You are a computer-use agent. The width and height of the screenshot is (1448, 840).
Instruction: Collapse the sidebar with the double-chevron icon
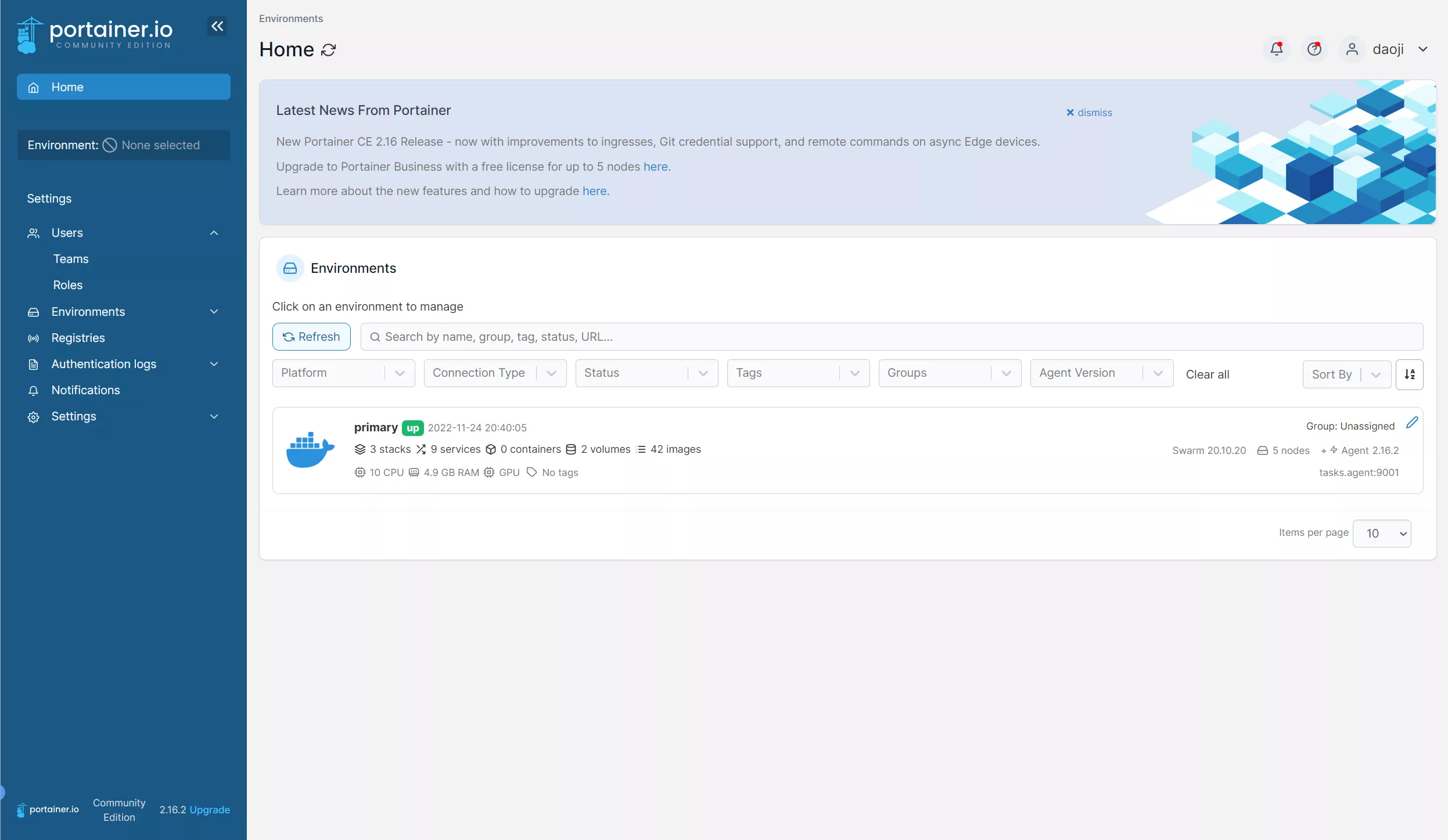pos(217,26)
